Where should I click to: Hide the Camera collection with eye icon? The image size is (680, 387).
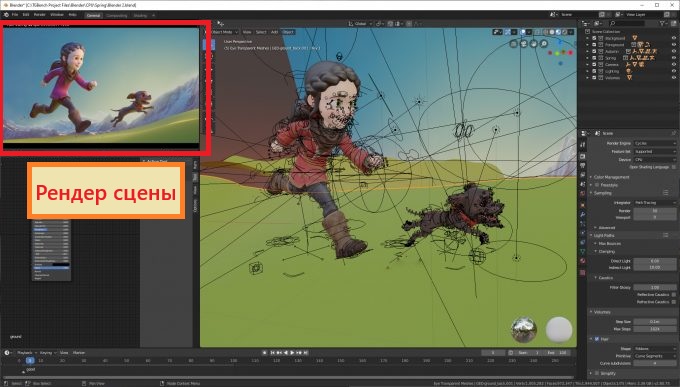(x=673, y=64)
